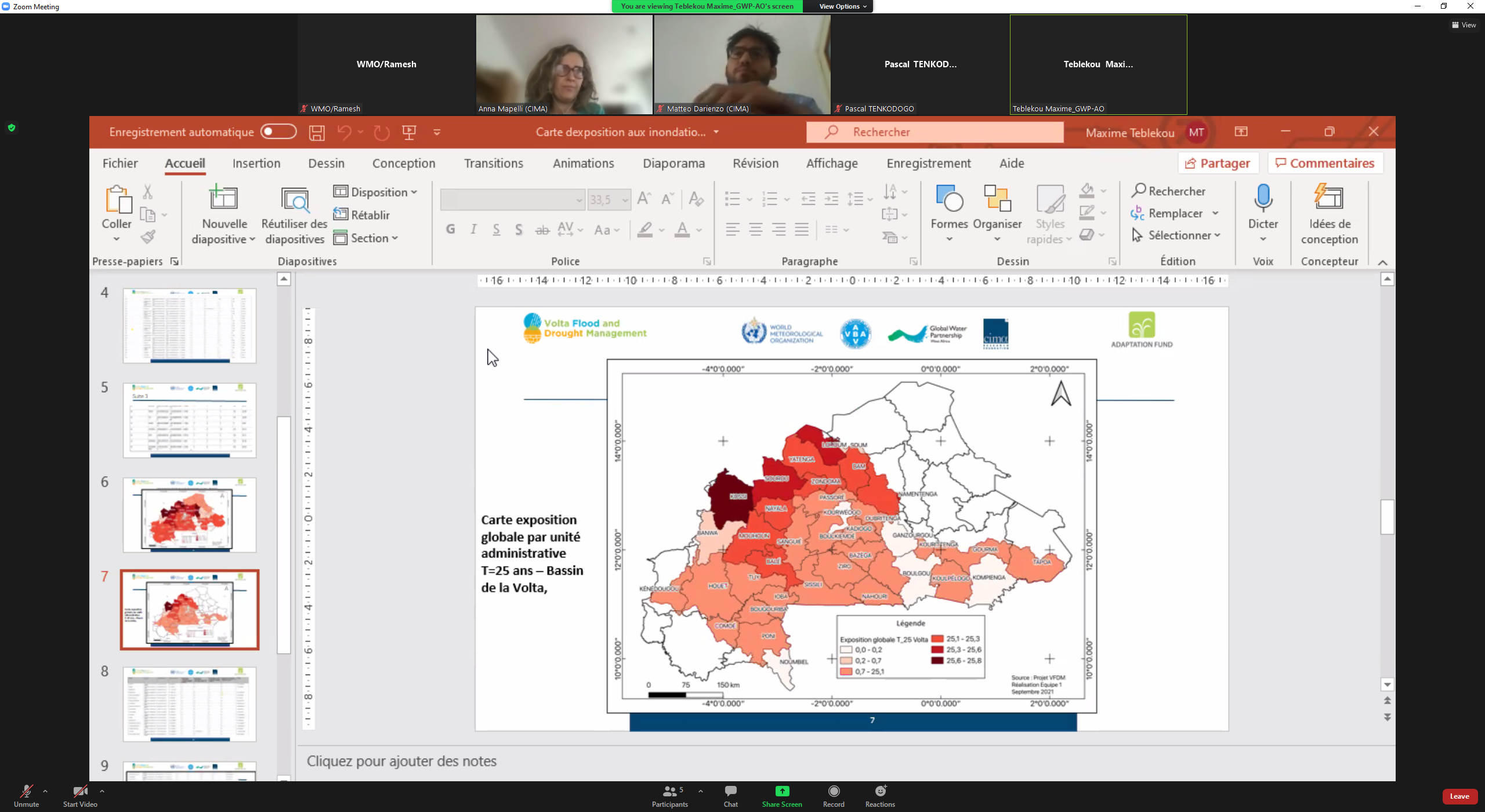Viewport: 1485px width, 812px height.
Task: Click the text highlight color button
Action: [x=645, y=230]
